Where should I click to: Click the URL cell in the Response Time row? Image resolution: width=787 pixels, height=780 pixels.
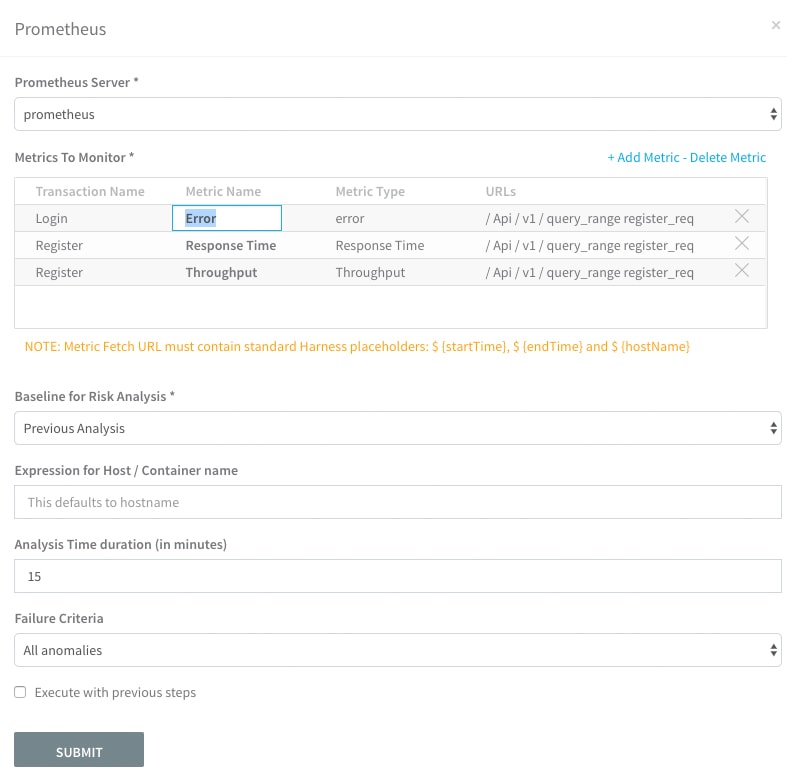pos(590,245)
